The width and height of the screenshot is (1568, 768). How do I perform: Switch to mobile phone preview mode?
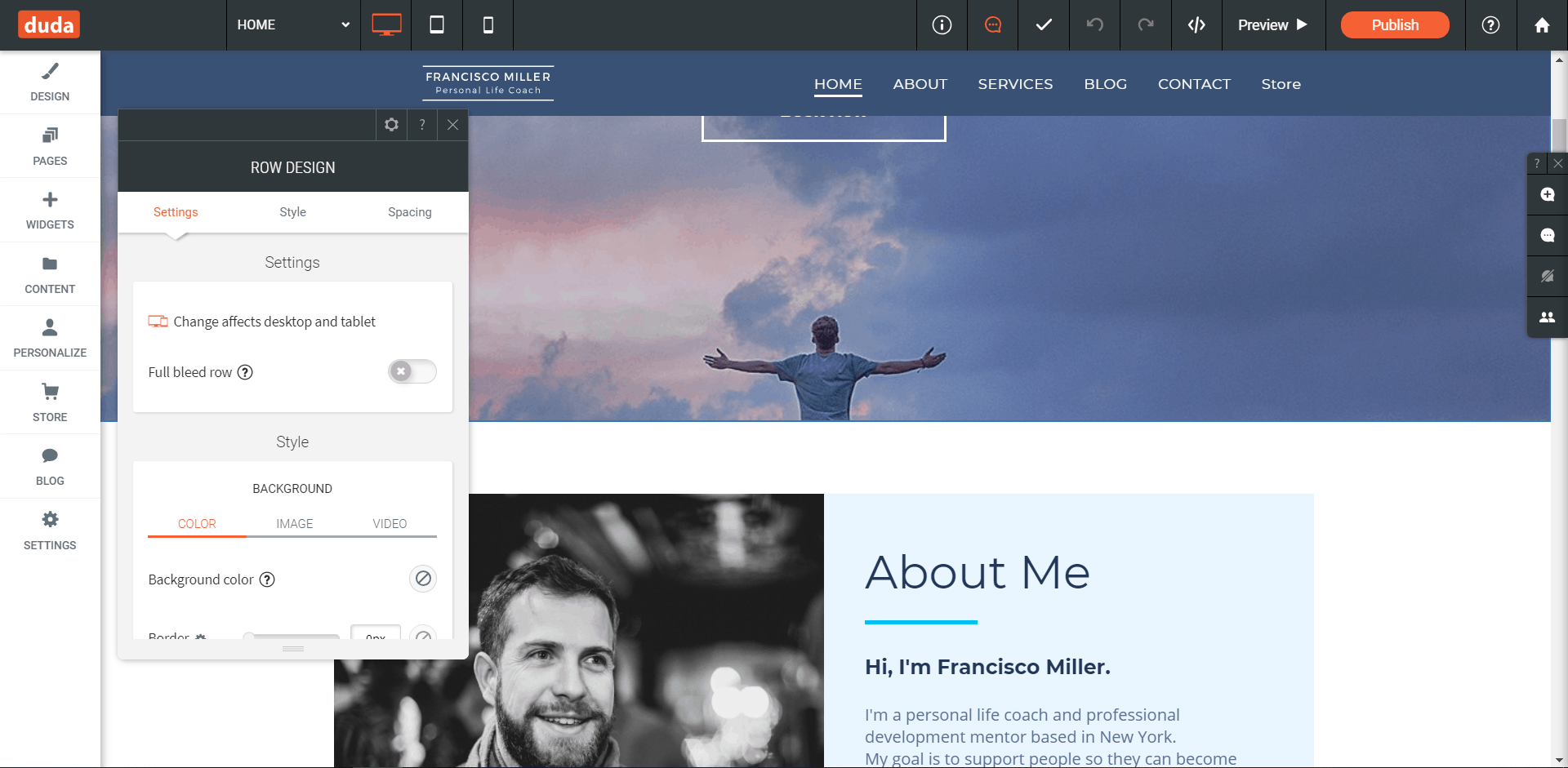pyautogui.click(x=488, y=24)
